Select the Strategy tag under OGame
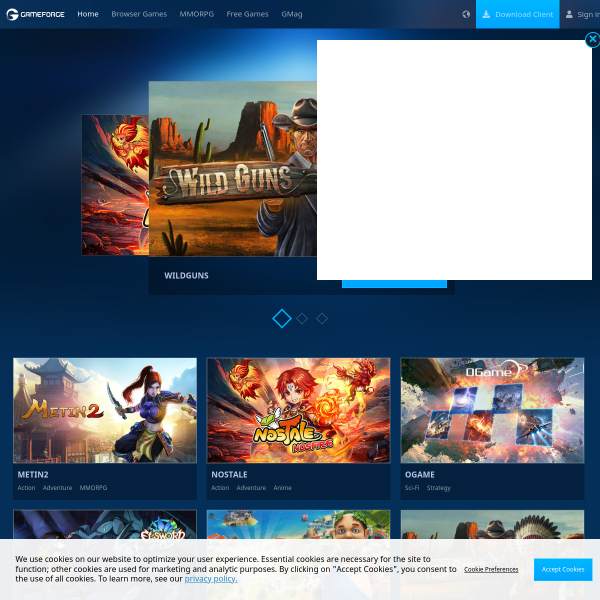The width and height of the screenshot is (600, 600). [439, 488]
